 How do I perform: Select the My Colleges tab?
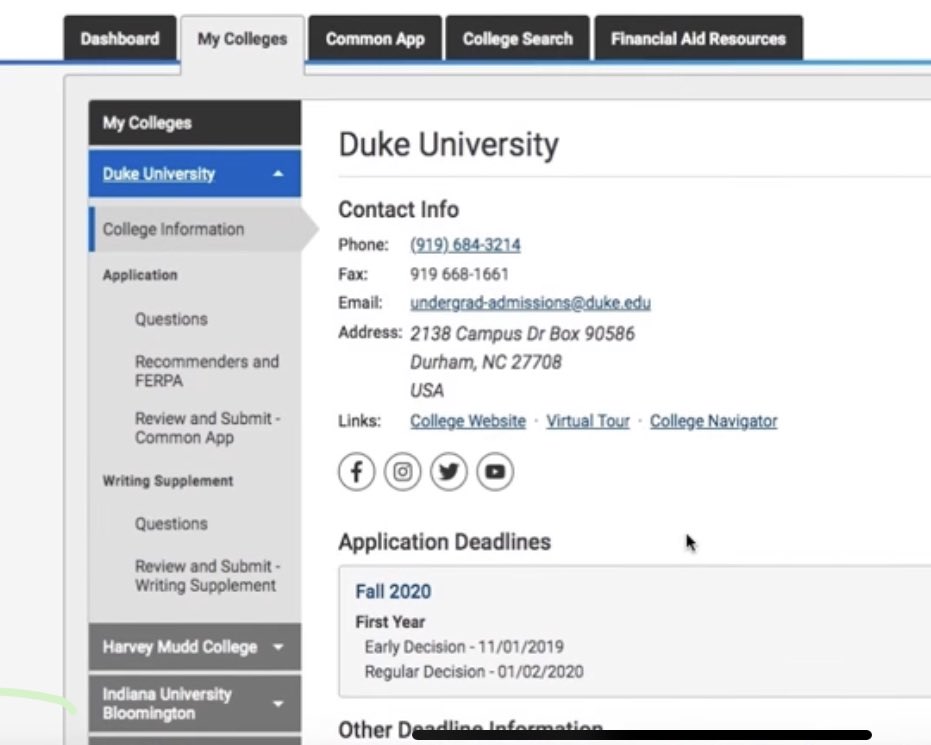[x=242, y=39]
